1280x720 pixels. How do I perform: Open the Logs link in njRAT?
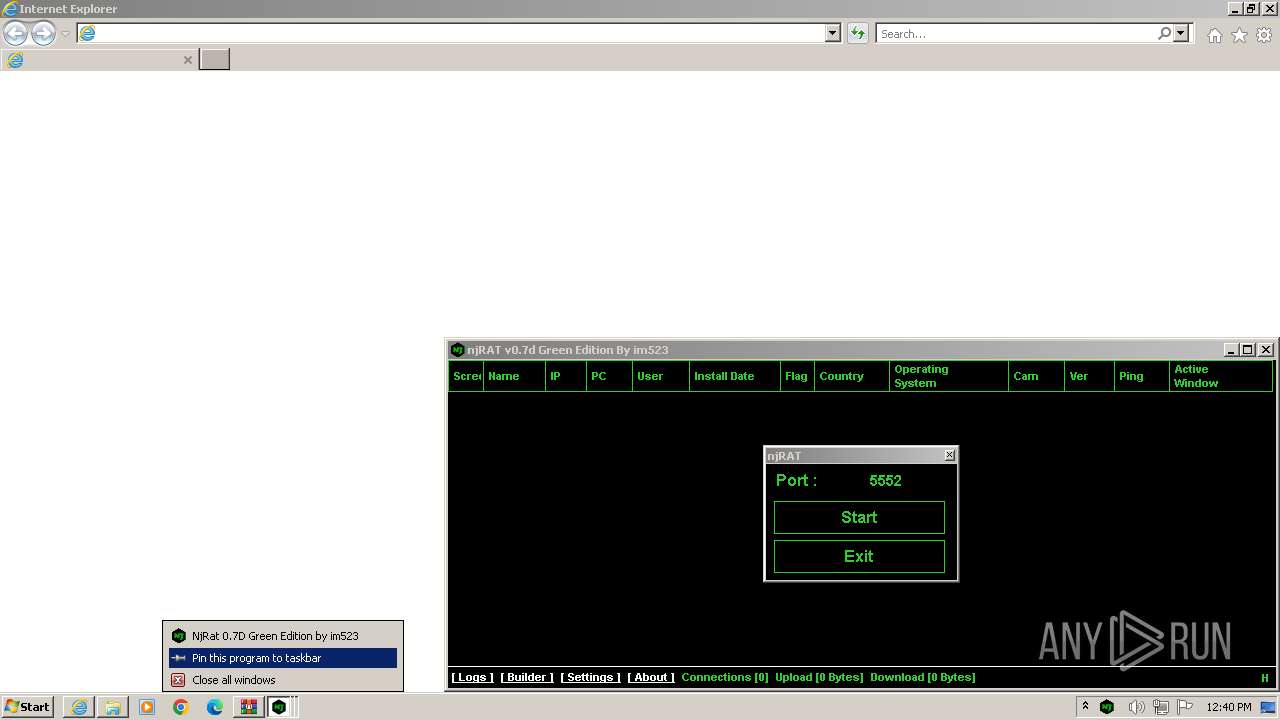[x=473, y=677]
